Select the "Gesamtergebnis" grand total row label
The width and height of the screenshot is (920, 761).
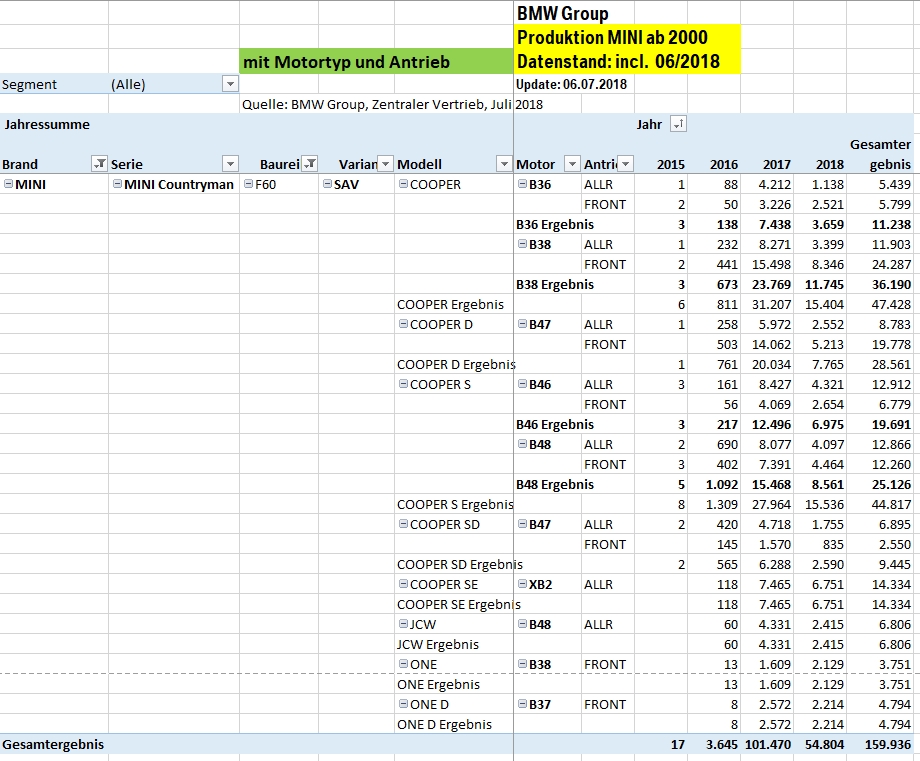[x=53, y=744]
